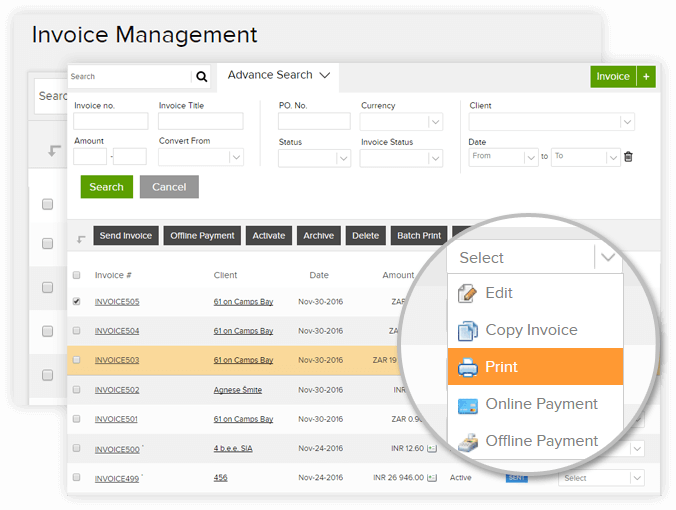This screenshot has height=510, width=676.
Task: Uncheck the INVOICE505 row checkbox
Action: point(76,301)
